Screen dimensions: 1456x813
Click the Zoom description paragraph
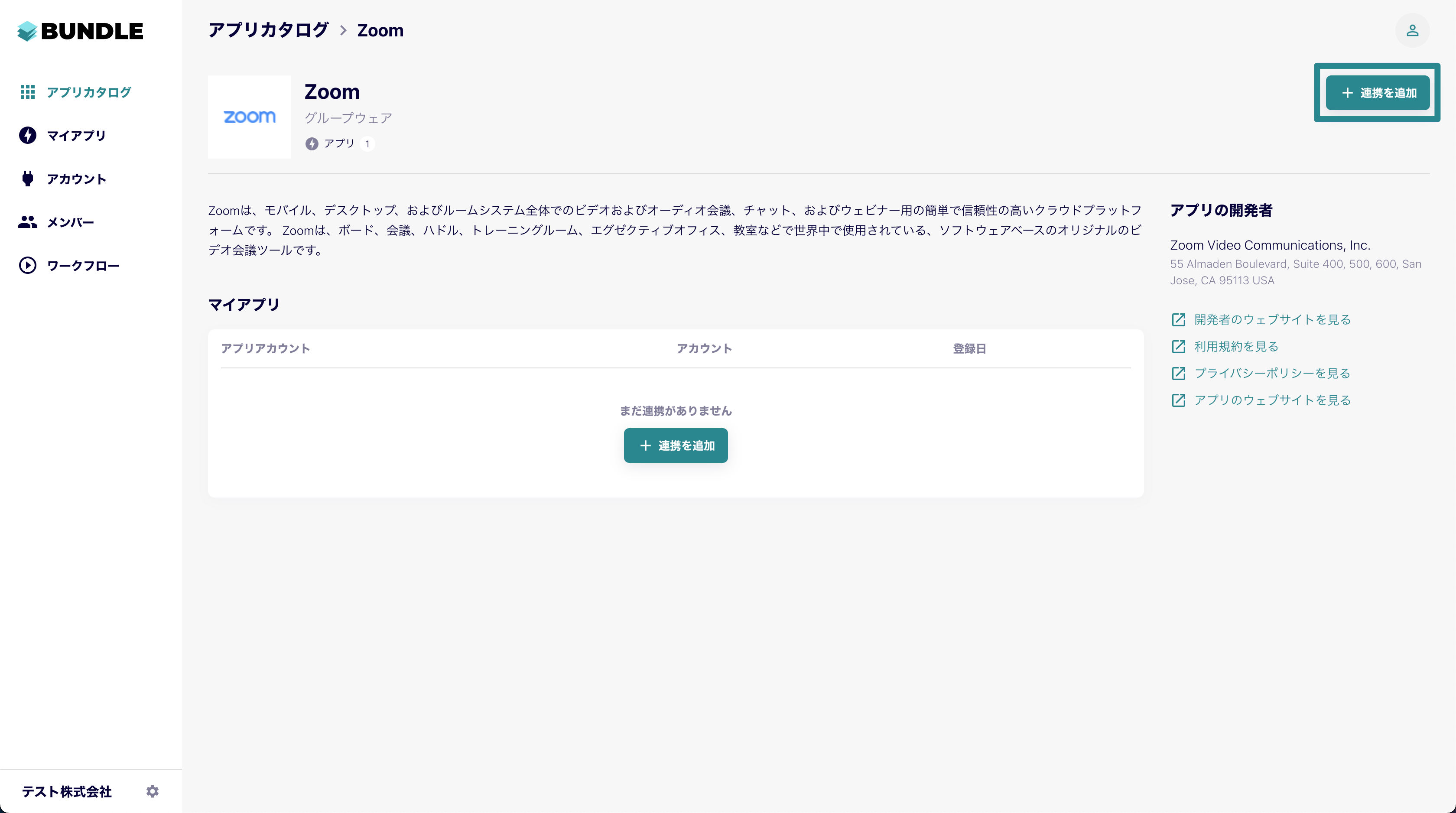tap(676, 230)
